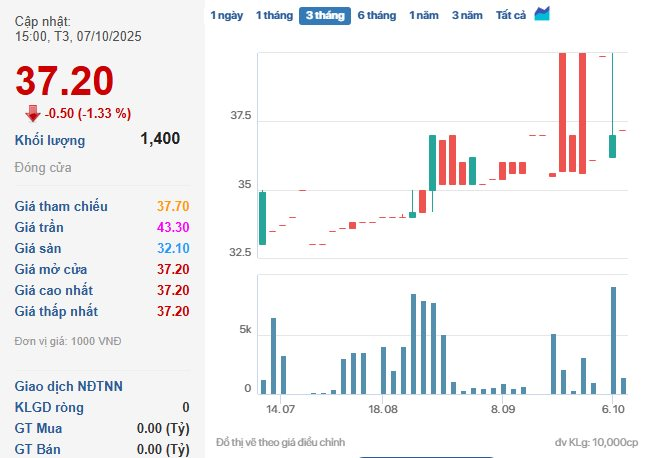
Task: Click the green candlestick at chart's left edge
Action: pos(262,218)
